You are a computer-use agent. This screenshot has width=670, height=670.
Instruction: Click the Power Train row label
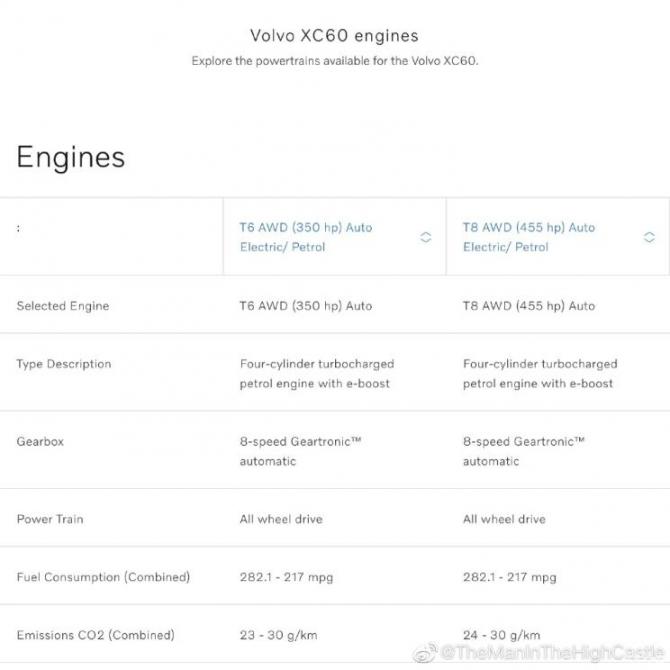pos(50,519)
